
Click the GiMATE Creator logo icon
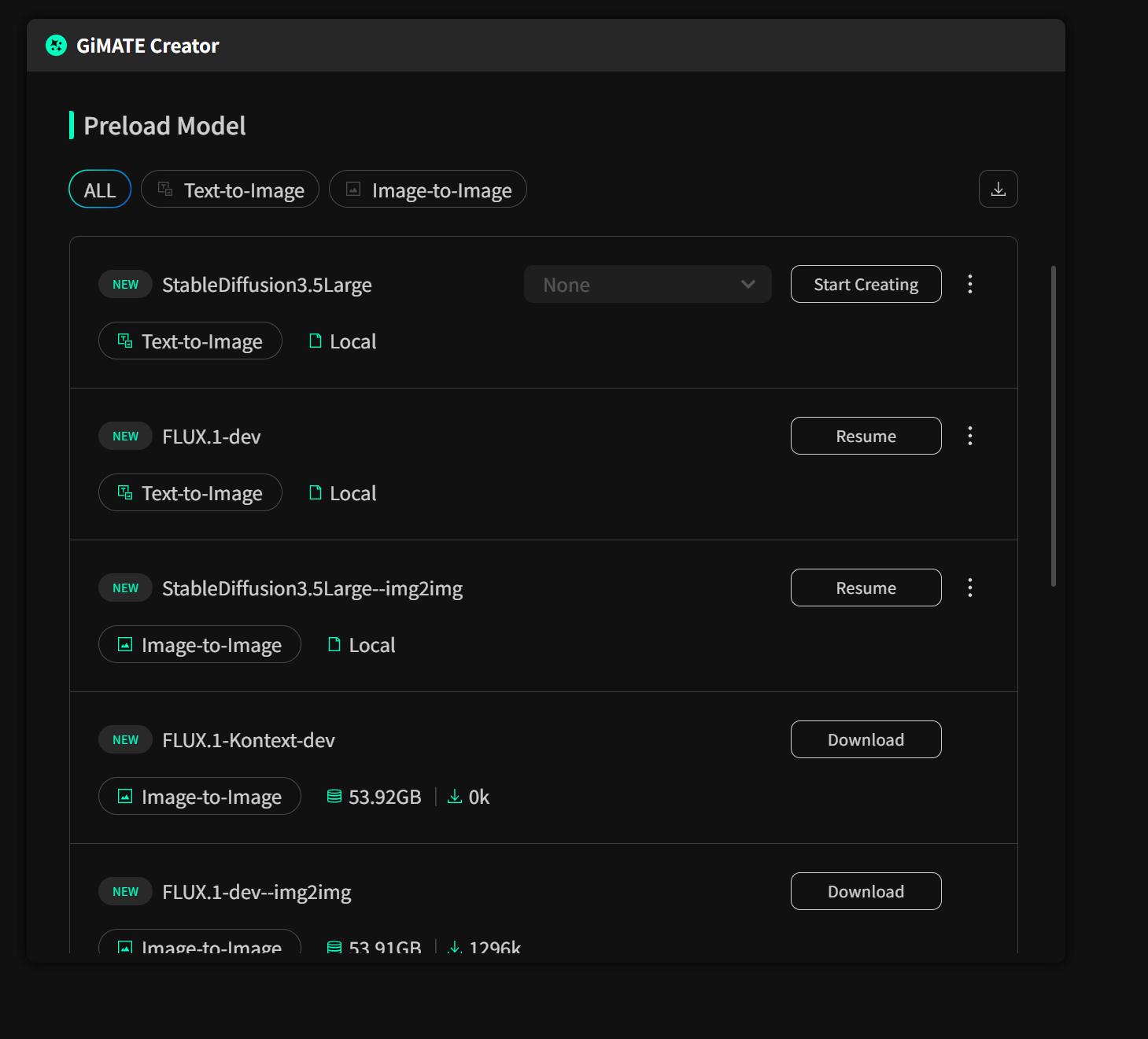coord(56,46)
